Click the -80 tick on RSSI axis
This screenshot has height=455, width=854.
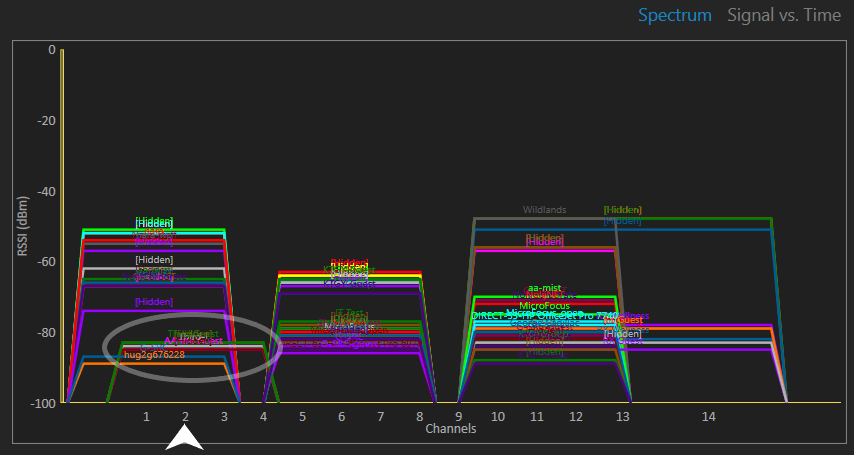[46, 332]
